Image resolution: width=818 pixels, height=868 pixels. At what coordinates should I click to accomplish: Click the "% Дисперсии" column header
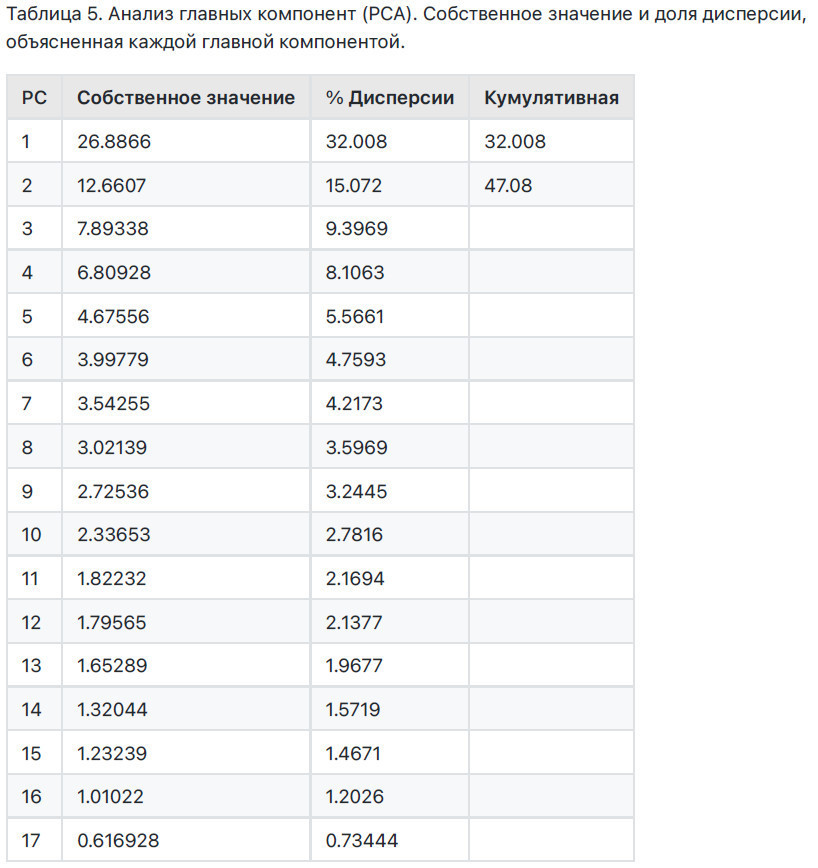click(390, 98)
